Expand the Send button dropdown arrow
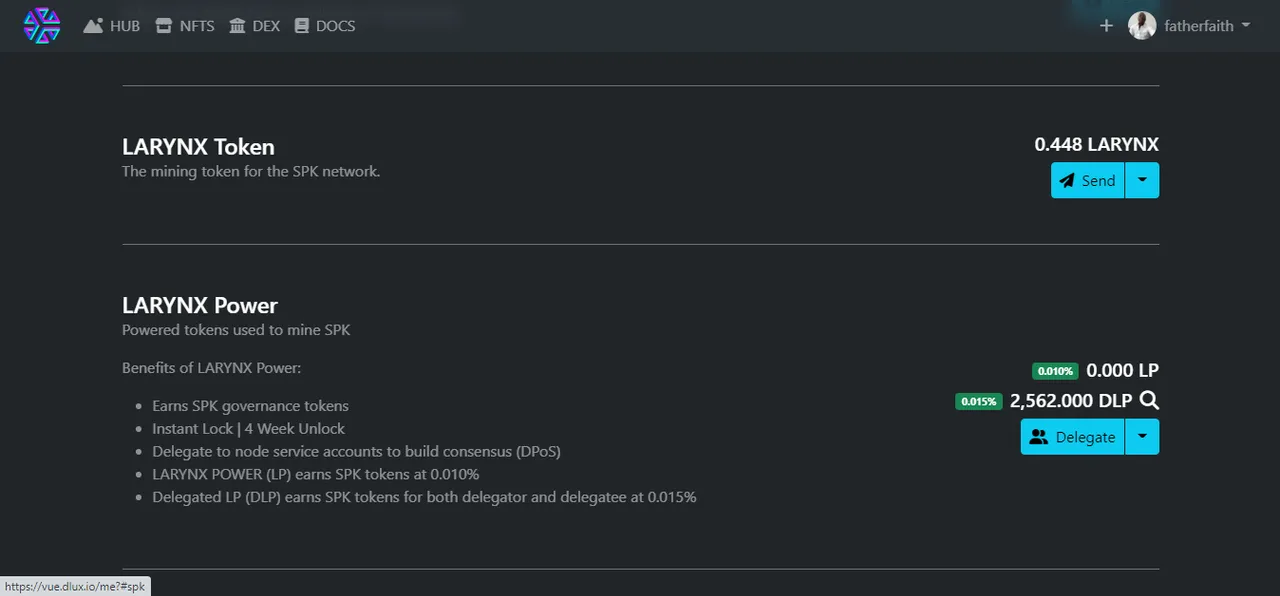The image size is (1280, 596). tap(1142, 180)
